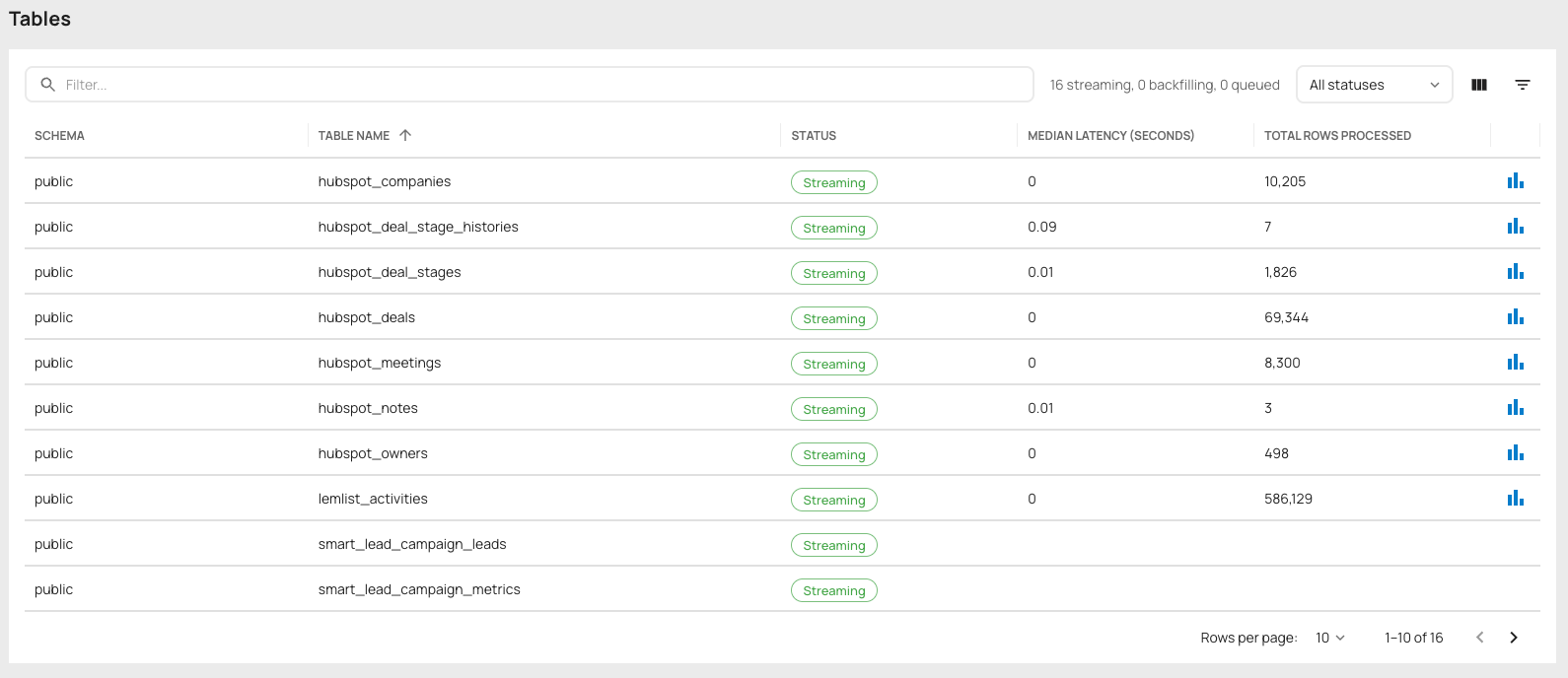Click total rows value 10,205

coord(1285,181)
